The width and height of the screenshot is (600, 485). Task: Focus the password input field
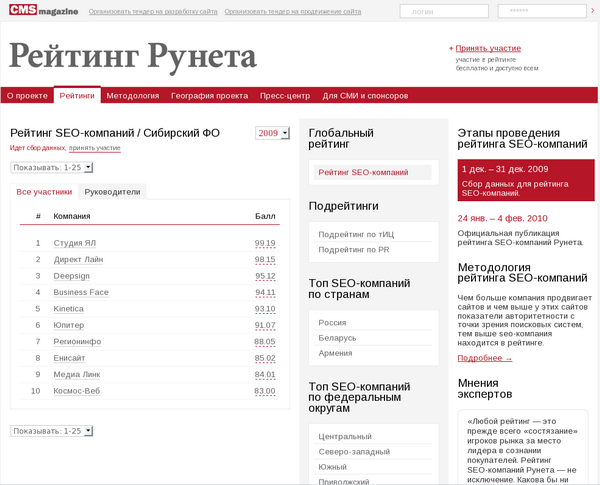click(540, 11)
